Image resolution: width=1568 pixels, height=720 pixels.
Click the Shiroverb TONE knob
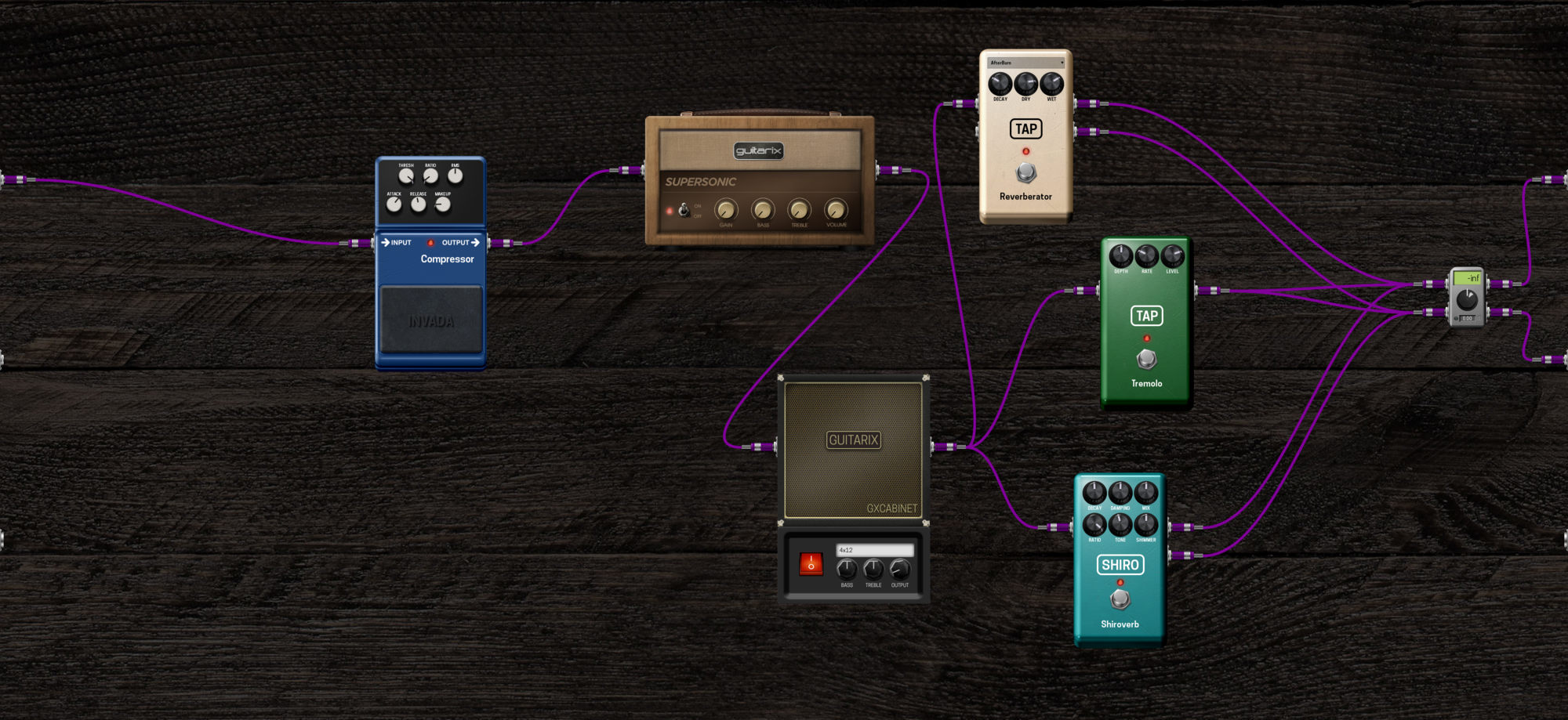[1120, 524]
